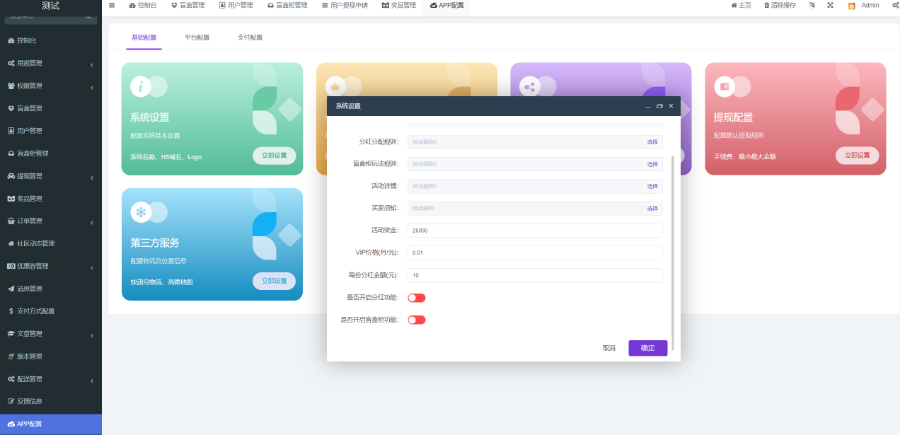Switch to the 支付配置 tab
Screen dimensions: 900x435
click(x=250, y=37)
